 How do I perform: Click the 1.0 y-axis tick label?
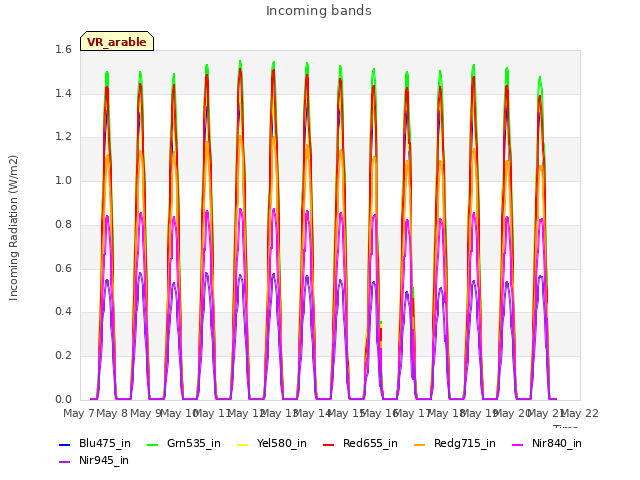click(x=63, y=180)
